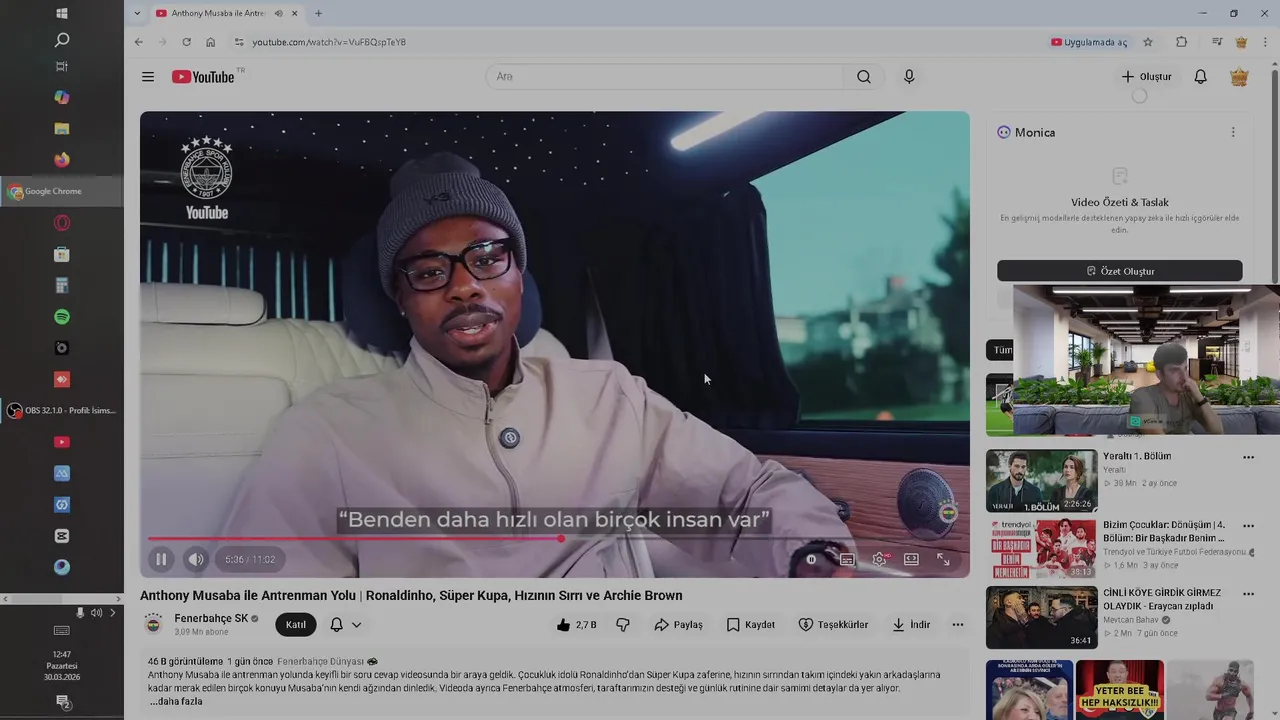1280x720 pixels.
Task: Open Firefox from the taskbar
Action: (62, 159)
